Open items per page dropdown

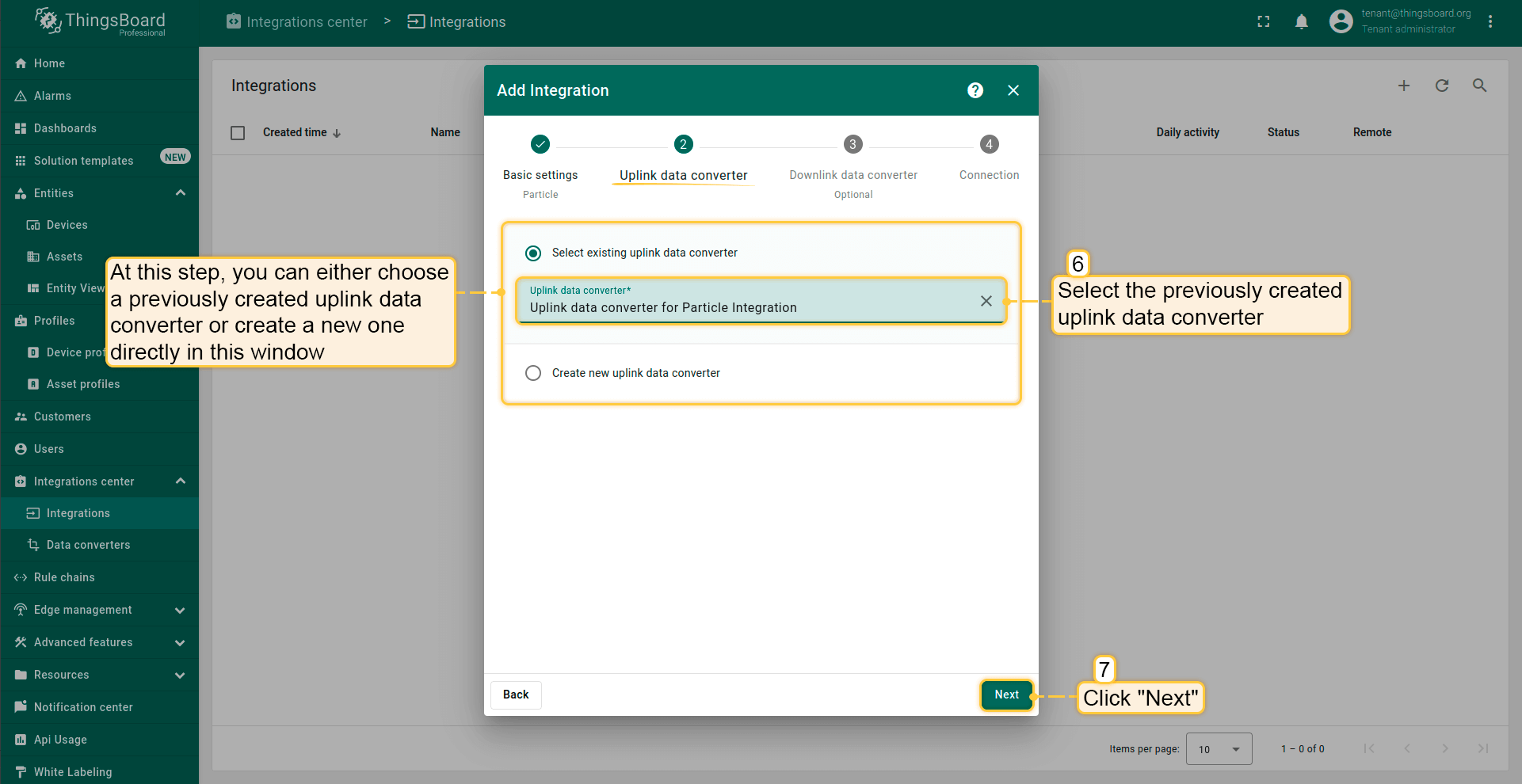tap(1219, 749)
